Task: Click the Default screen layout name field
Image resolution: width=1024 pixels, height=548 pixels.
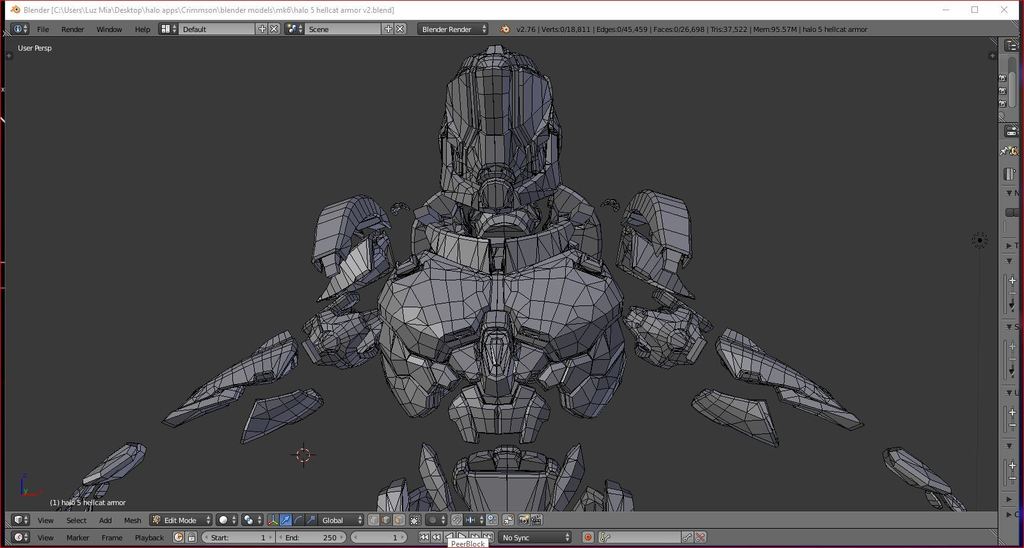Action: coord(217,29)
